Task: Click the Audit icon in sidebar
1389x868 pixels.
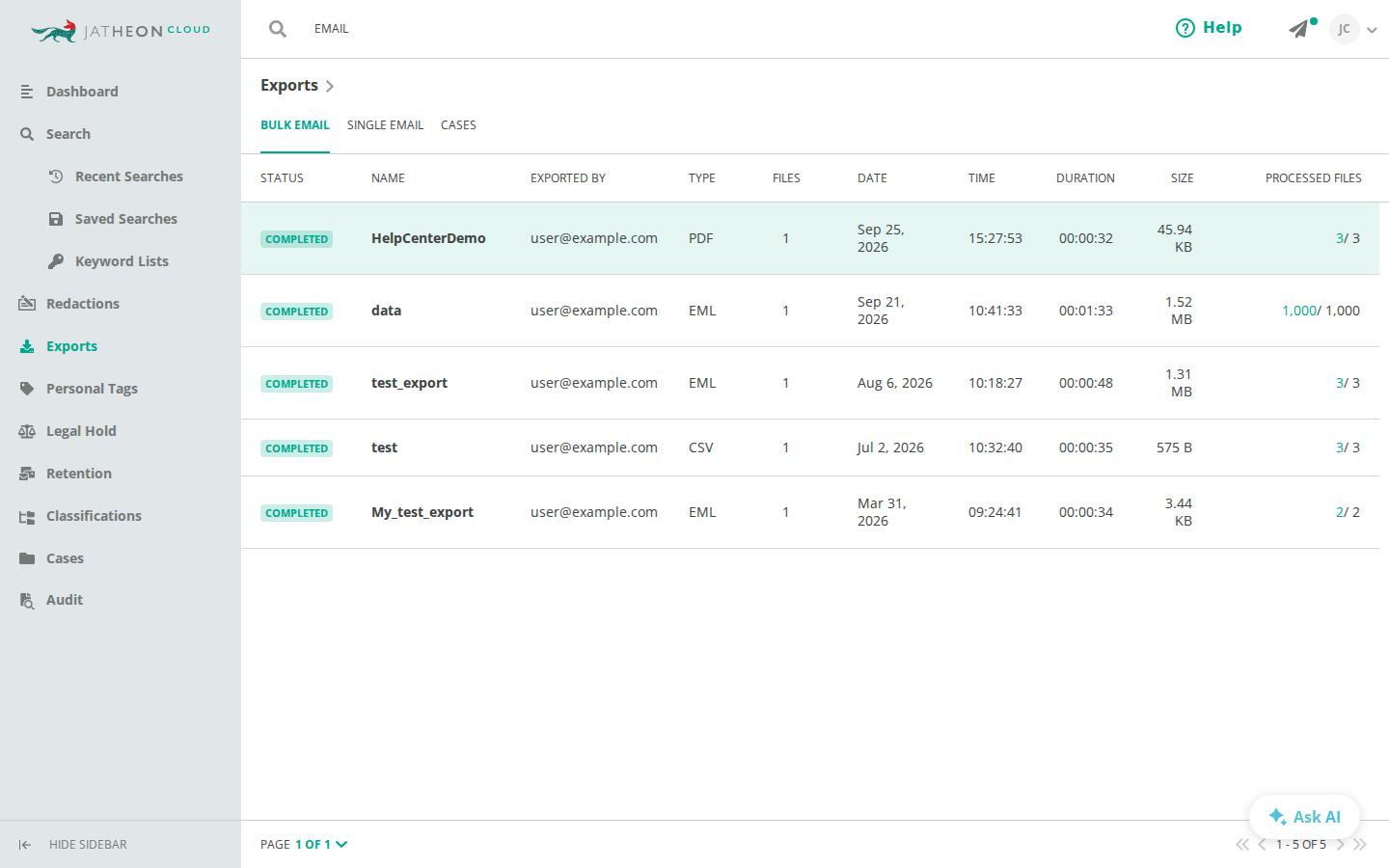Action: pos(27,600)
